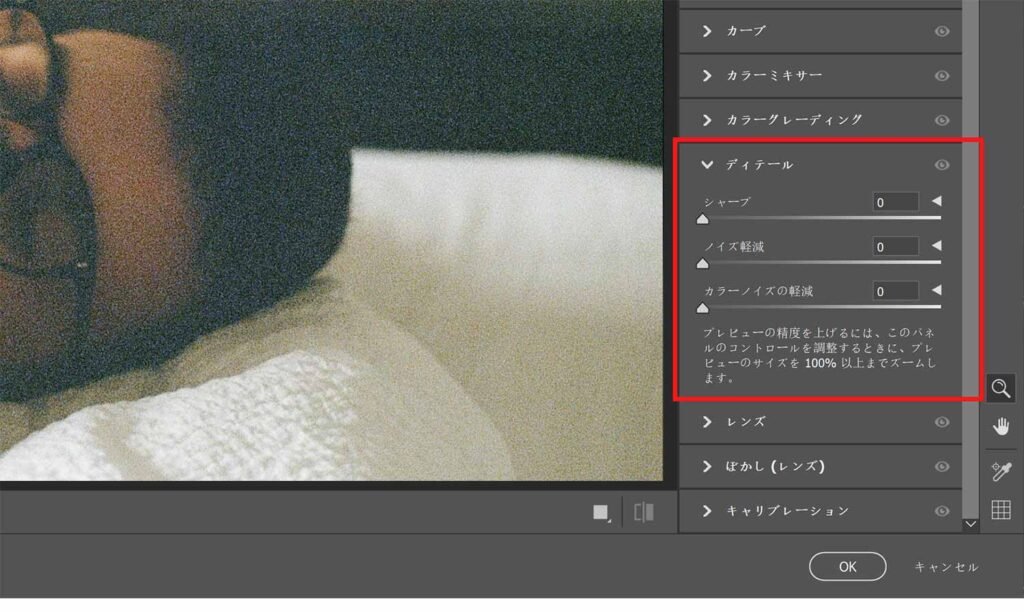Click the カラーノイズの軽減 value field
The image size is (1024, 612).
click(x=895, y=292)
